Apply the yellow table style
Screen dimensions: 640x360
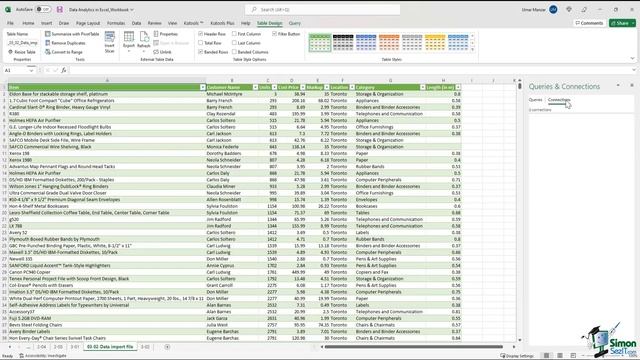(x=435, y=42)
